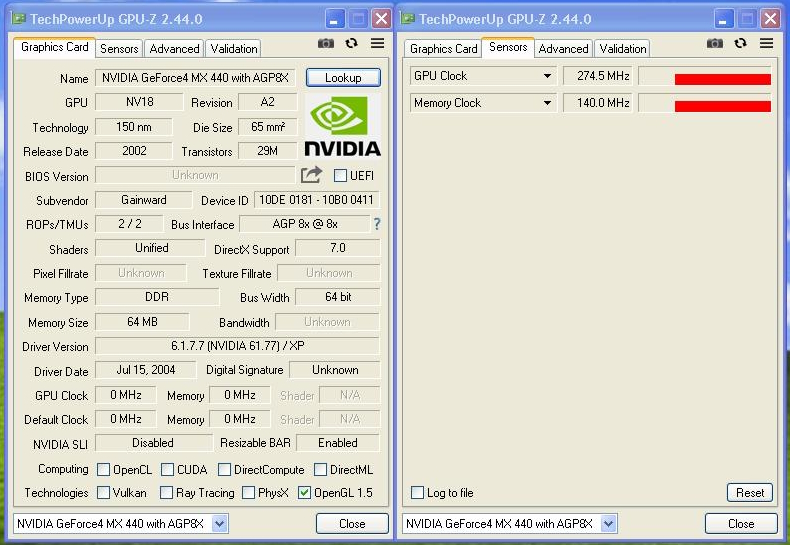Toggle the UEFI checkbox

(341, 175)
